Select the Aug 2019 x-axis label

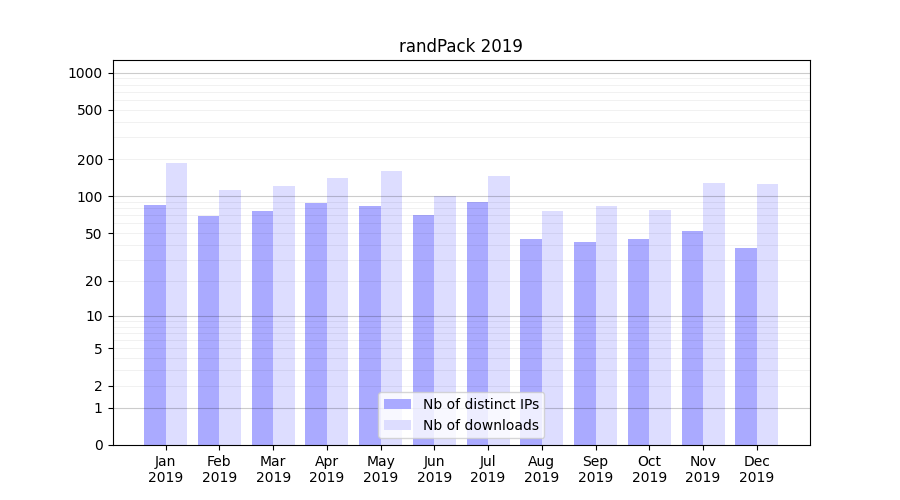(x=541, y=469)
